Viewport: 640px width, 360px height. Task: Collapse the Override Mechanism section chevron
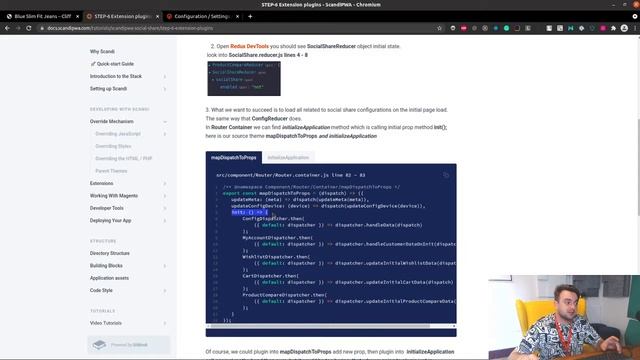click(165, 122)
